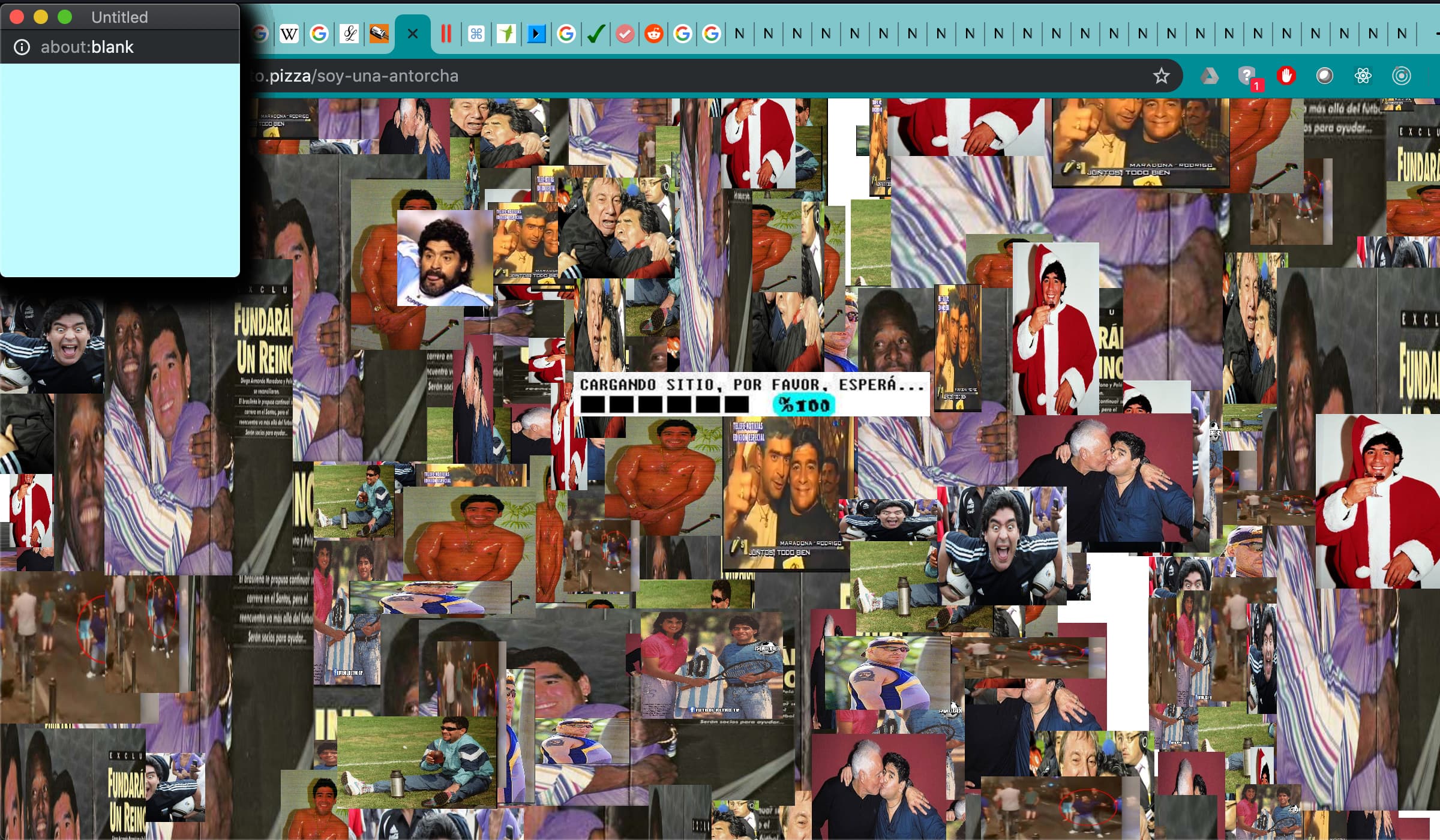Open the shield extension with badge 1
The height and width of the screenshot is (840, 1440).
tap(1249, 77)
